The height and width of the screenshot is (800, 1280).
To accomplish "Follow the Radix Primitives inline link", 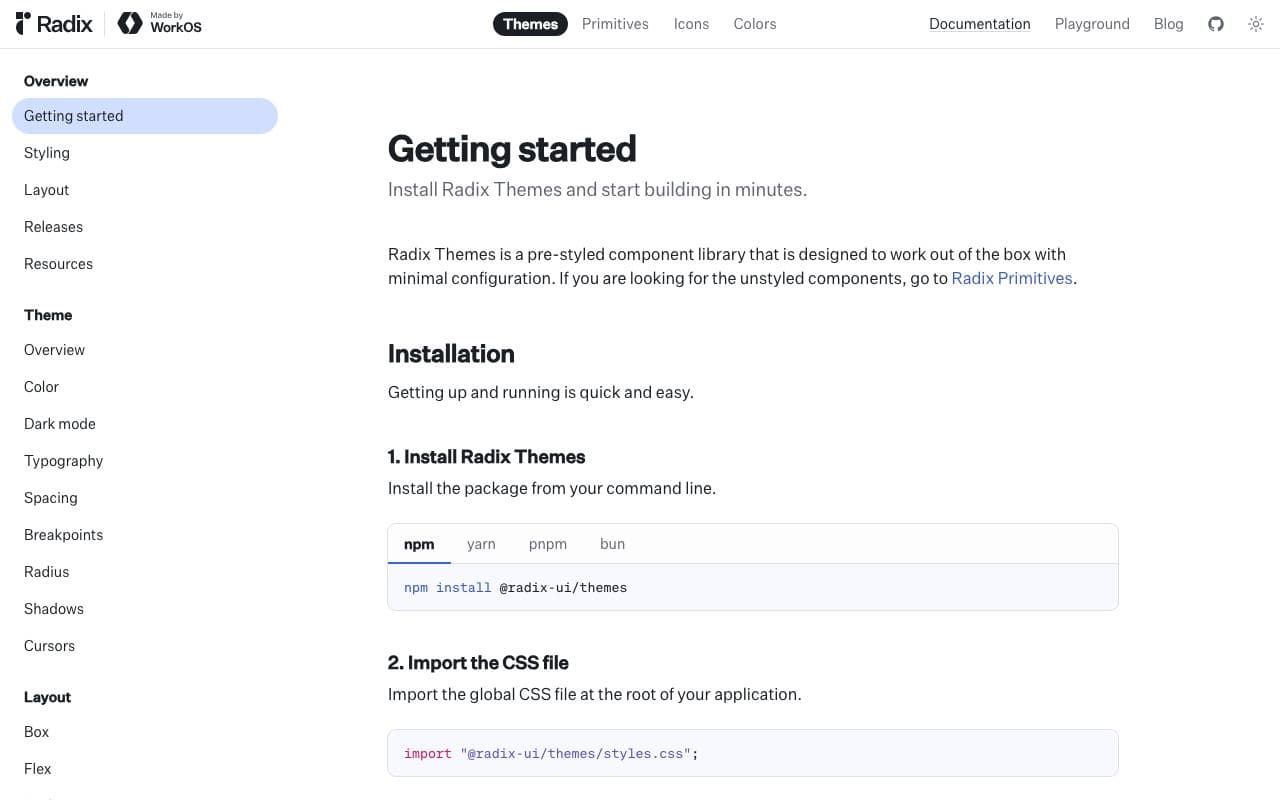I will tap(1012, 278).
